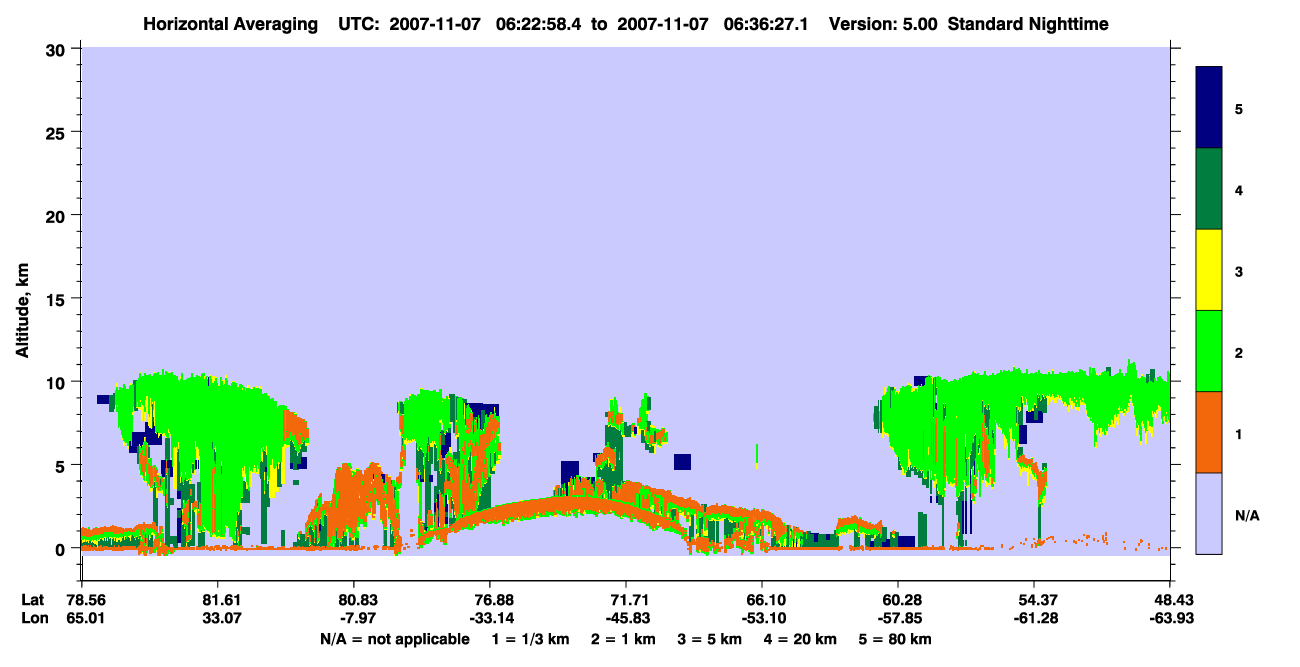Click 'Standard Nighttime' in the title
This screenshot has width=1300, height=667.
[x=1028, y=24]
